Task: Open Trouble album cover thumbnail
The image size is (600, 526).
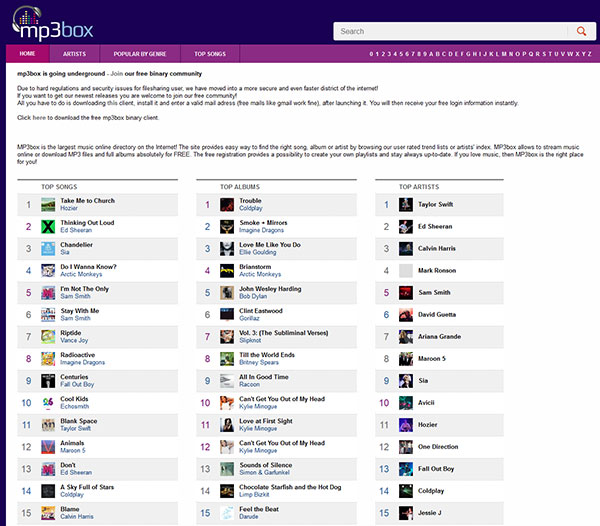Action: (x=227, y=205)
